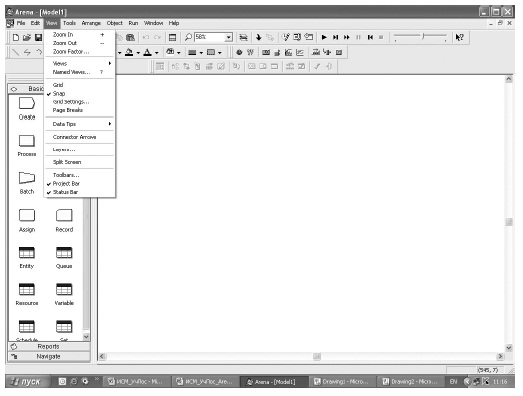Collapse the Basic Process panel header

26,89
